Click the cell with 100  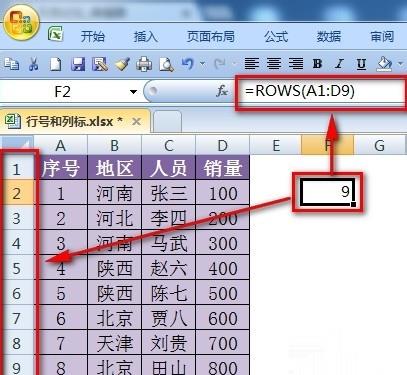tap(222, 193)
